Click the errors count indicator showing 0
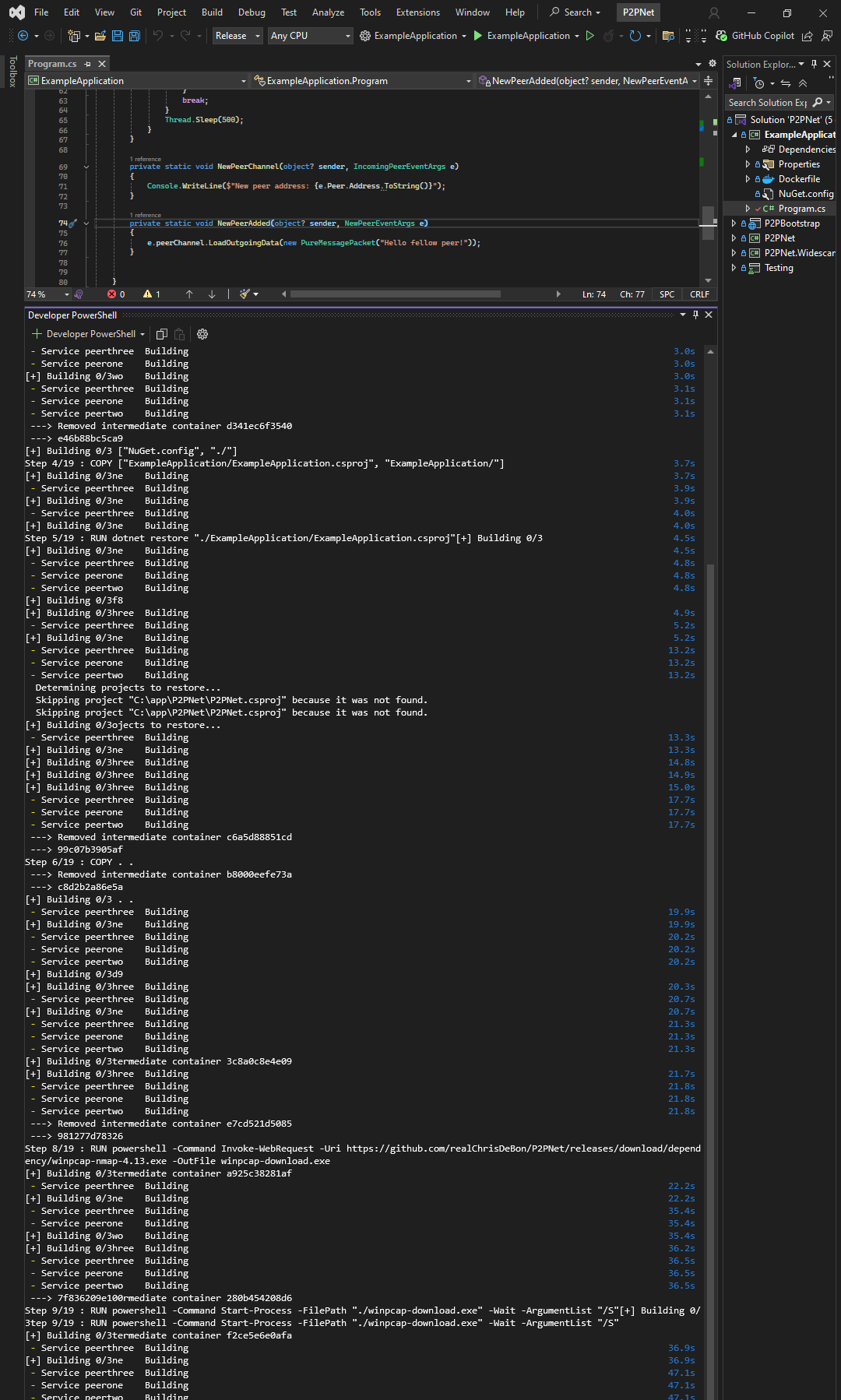The image size is (841, 1400). [116, 294]
